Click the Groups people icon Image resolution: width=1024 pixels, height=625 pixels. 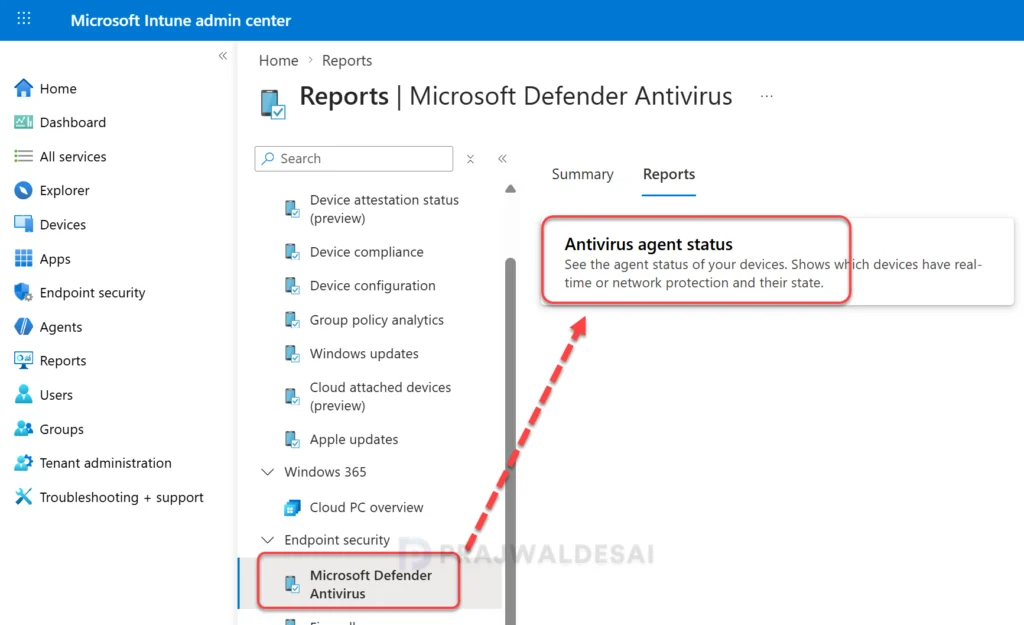click(24, 428)
